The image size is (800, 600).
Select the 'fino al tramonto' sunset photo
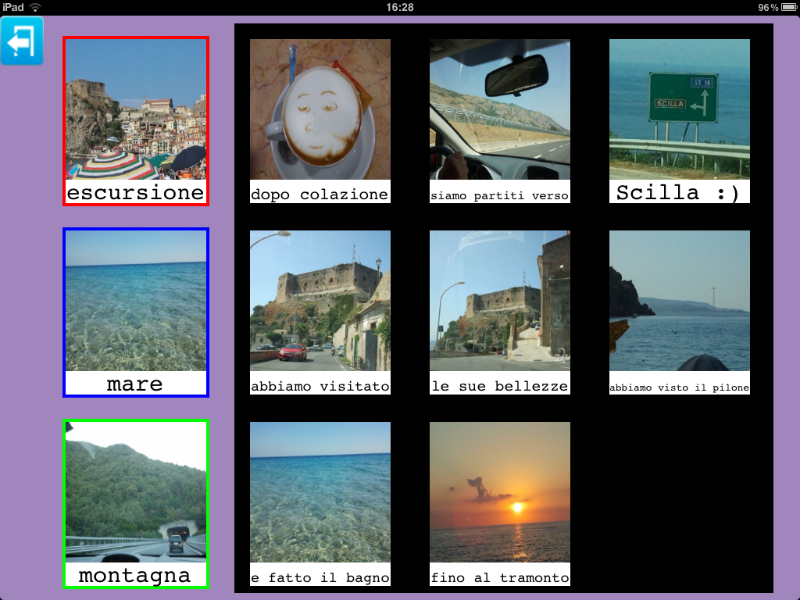coord(500,493)
